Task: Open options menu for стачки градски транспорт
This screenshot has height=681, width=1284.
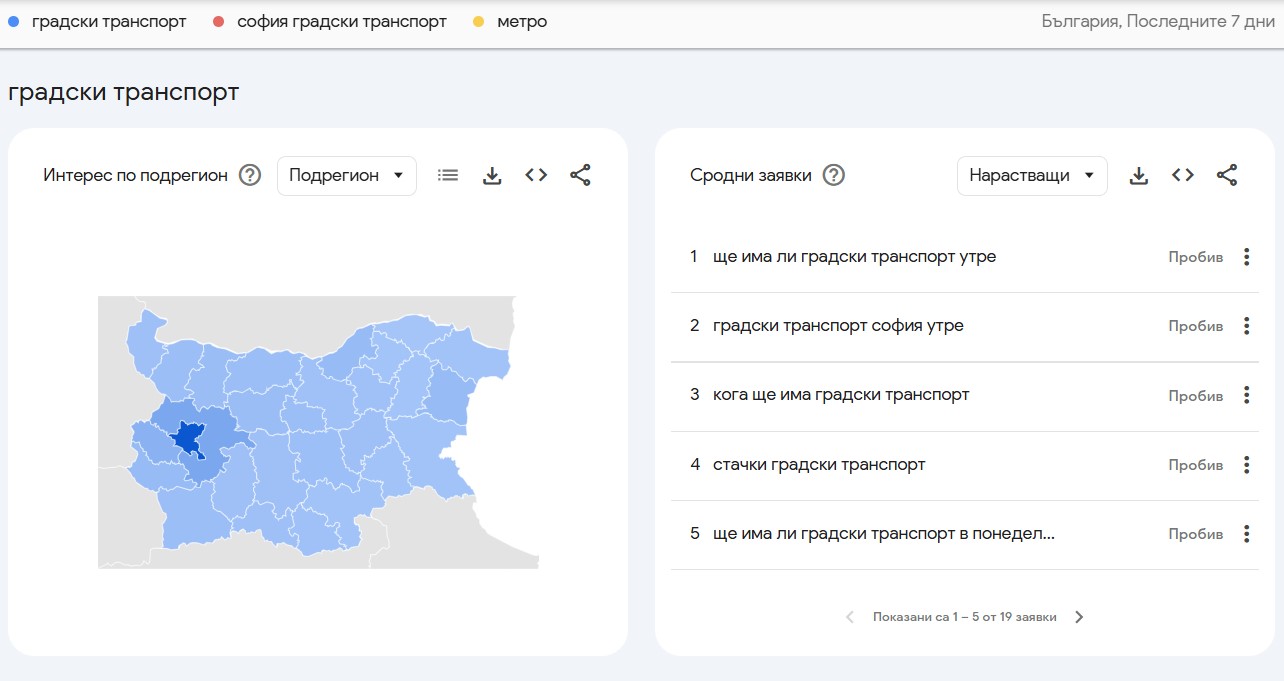Action: pyautogui.click(x=1246, y=464)
